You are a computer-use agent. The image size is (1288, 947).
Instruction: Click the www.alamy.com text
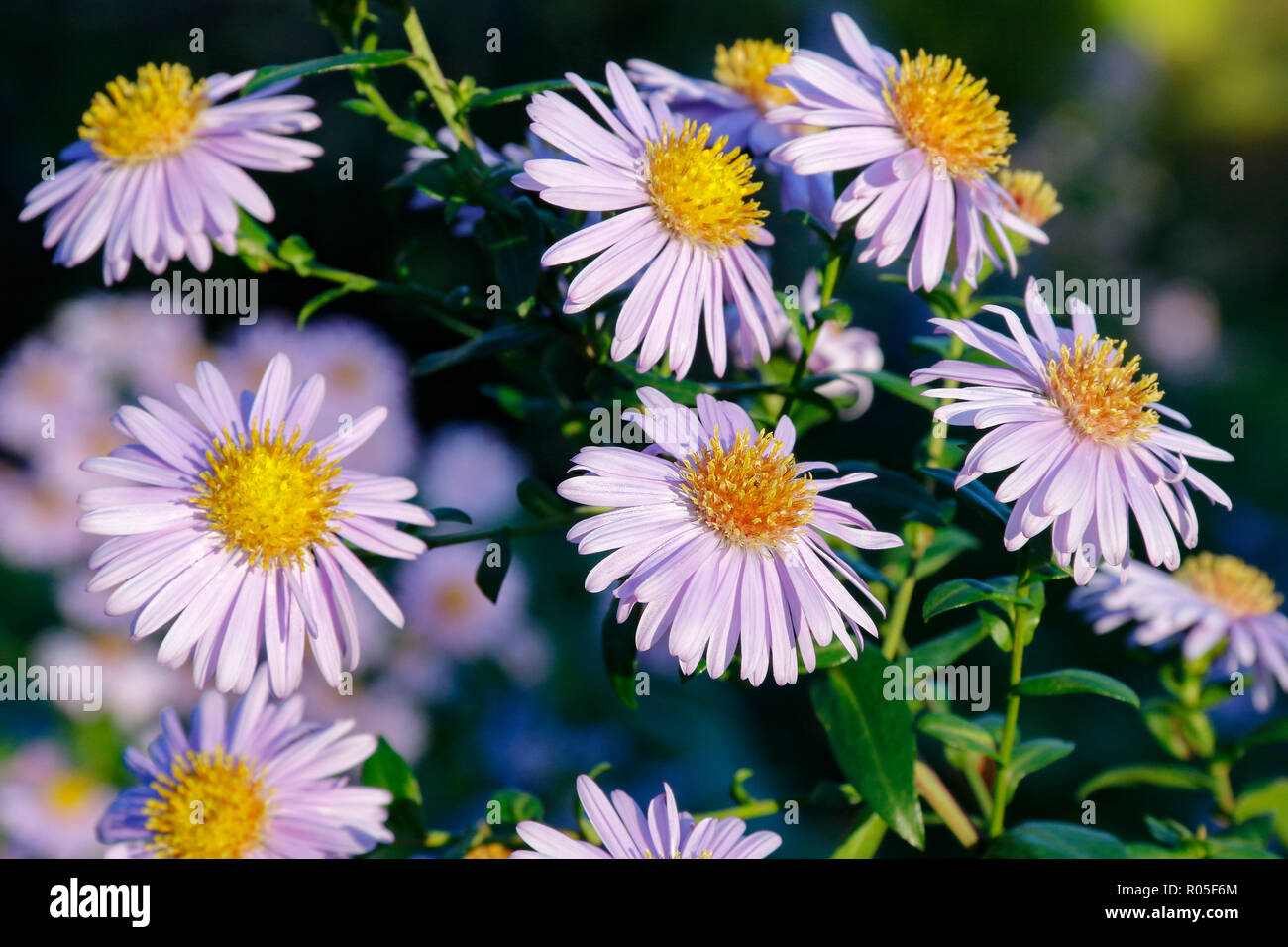click(x=1170, y=913)
